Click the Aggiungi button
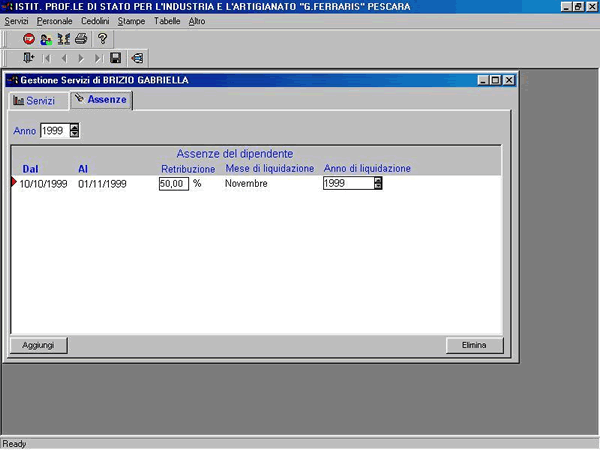600x450 pixels. [x=38, y=345]
